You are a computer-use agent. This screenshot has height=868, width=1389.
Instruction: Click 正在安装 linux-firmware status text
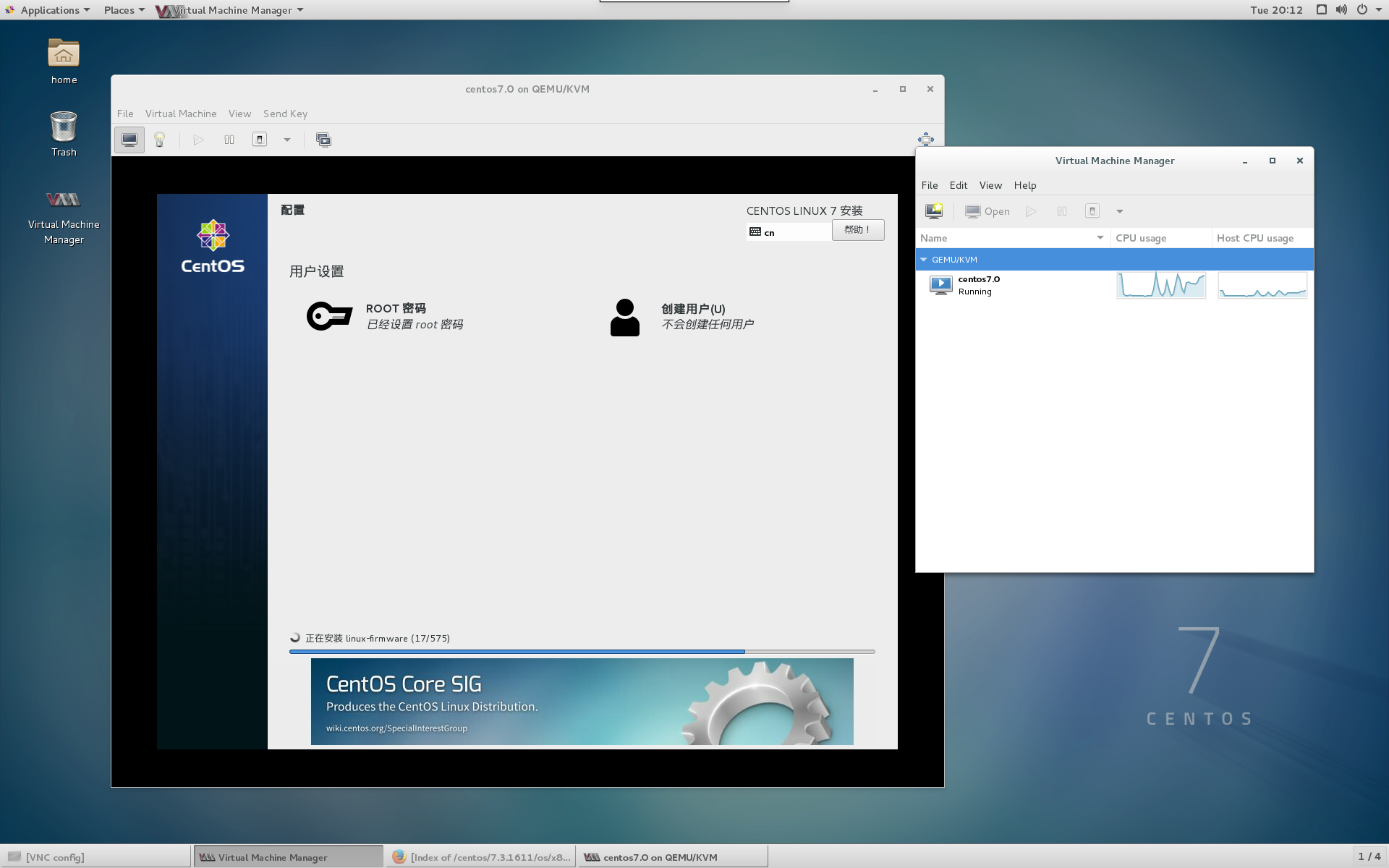(377, 638)
